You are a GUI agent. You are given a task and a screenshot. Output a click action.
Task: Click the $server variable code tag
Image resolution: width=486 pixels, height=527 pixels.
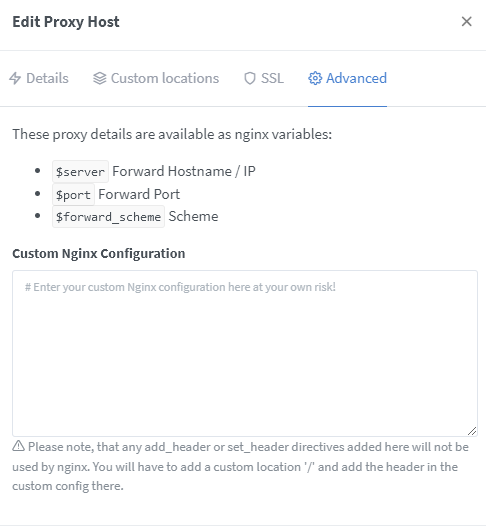click(x=80, y=172)
